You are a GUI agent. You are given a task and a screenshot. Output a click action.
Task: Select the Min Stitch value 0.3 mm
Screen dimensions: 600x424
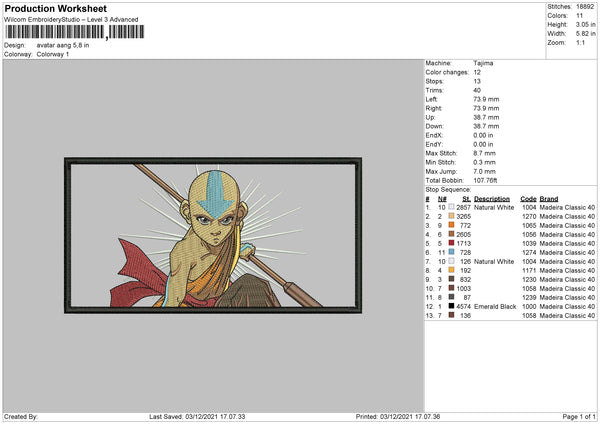tap(484, 162)
